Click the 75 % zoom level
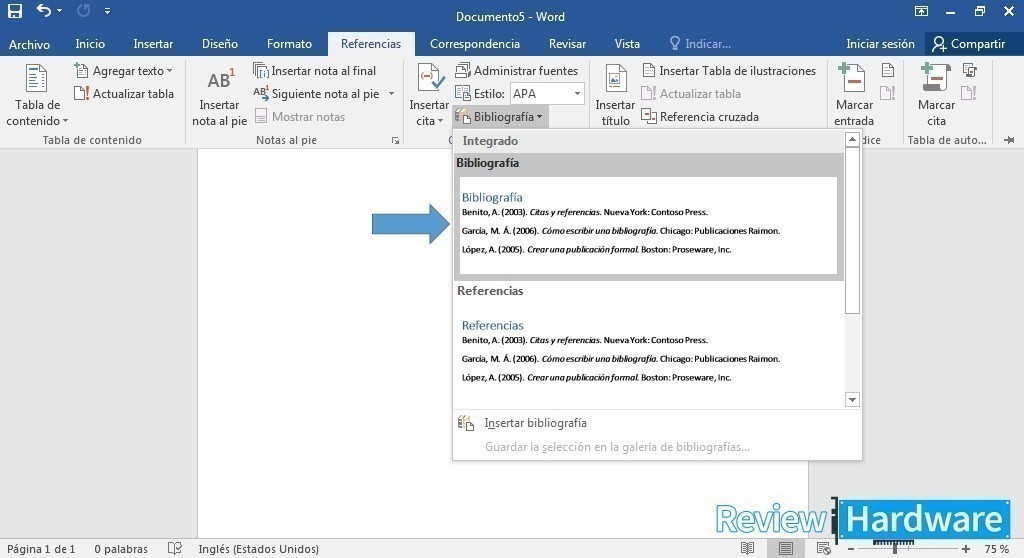 pos(997,549)
